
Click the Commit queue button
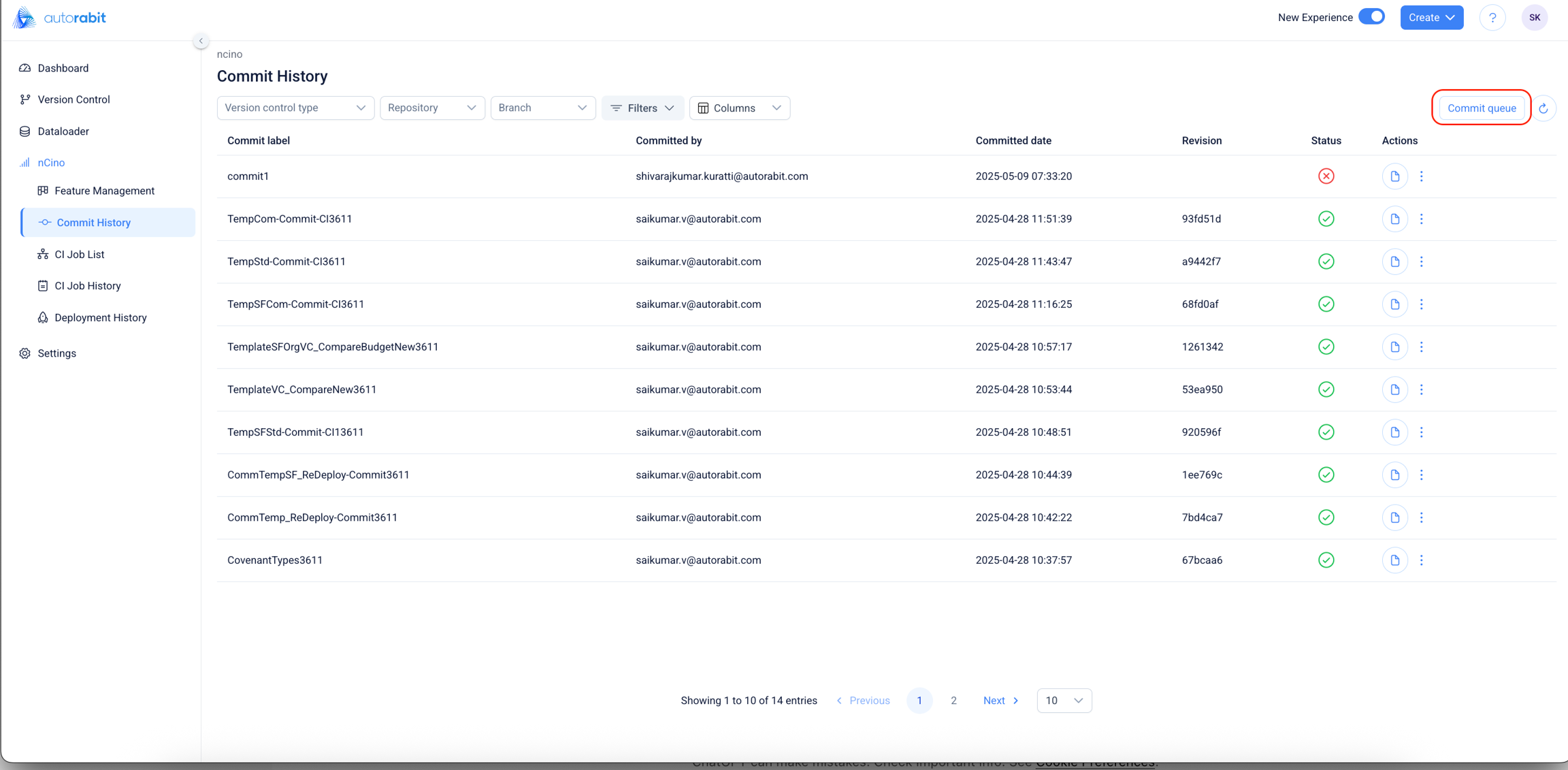click(x=1482, y=108)
